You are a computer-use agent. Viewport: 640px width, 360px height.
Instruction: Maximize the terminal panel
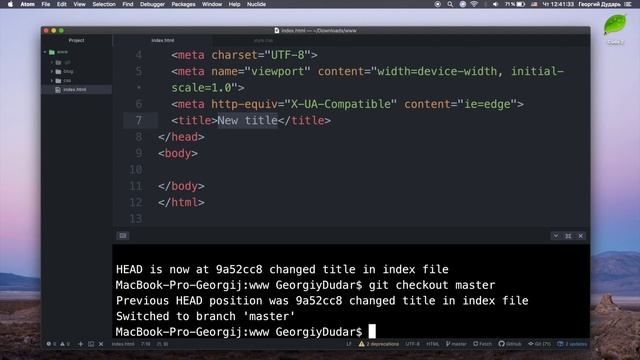click(x=568, y=236)
